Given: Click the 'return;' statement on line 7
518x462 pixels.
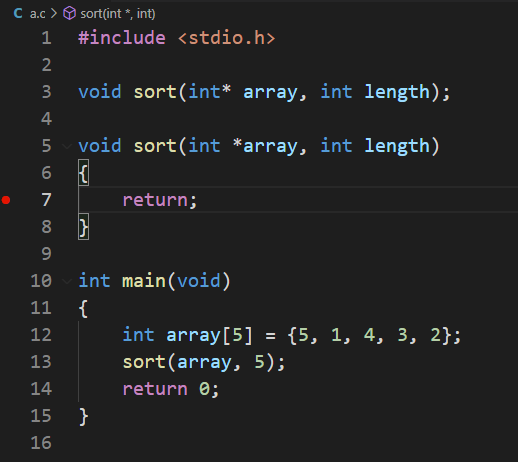Looking at the screenshot, I should pos(160,200).
